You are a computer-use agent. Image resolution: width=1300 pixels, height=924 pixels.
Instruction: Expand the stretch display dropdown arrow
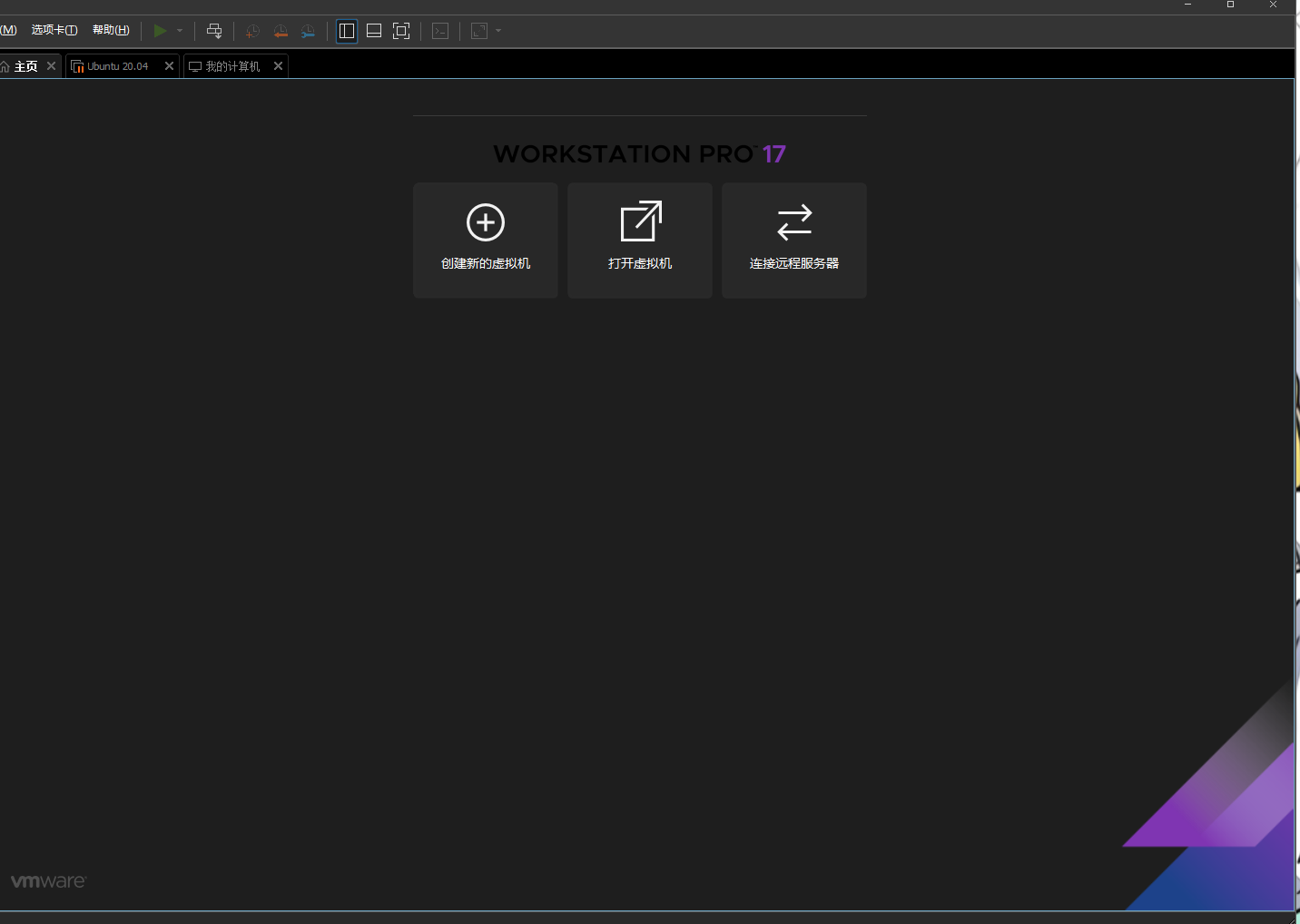pos(498,31)
